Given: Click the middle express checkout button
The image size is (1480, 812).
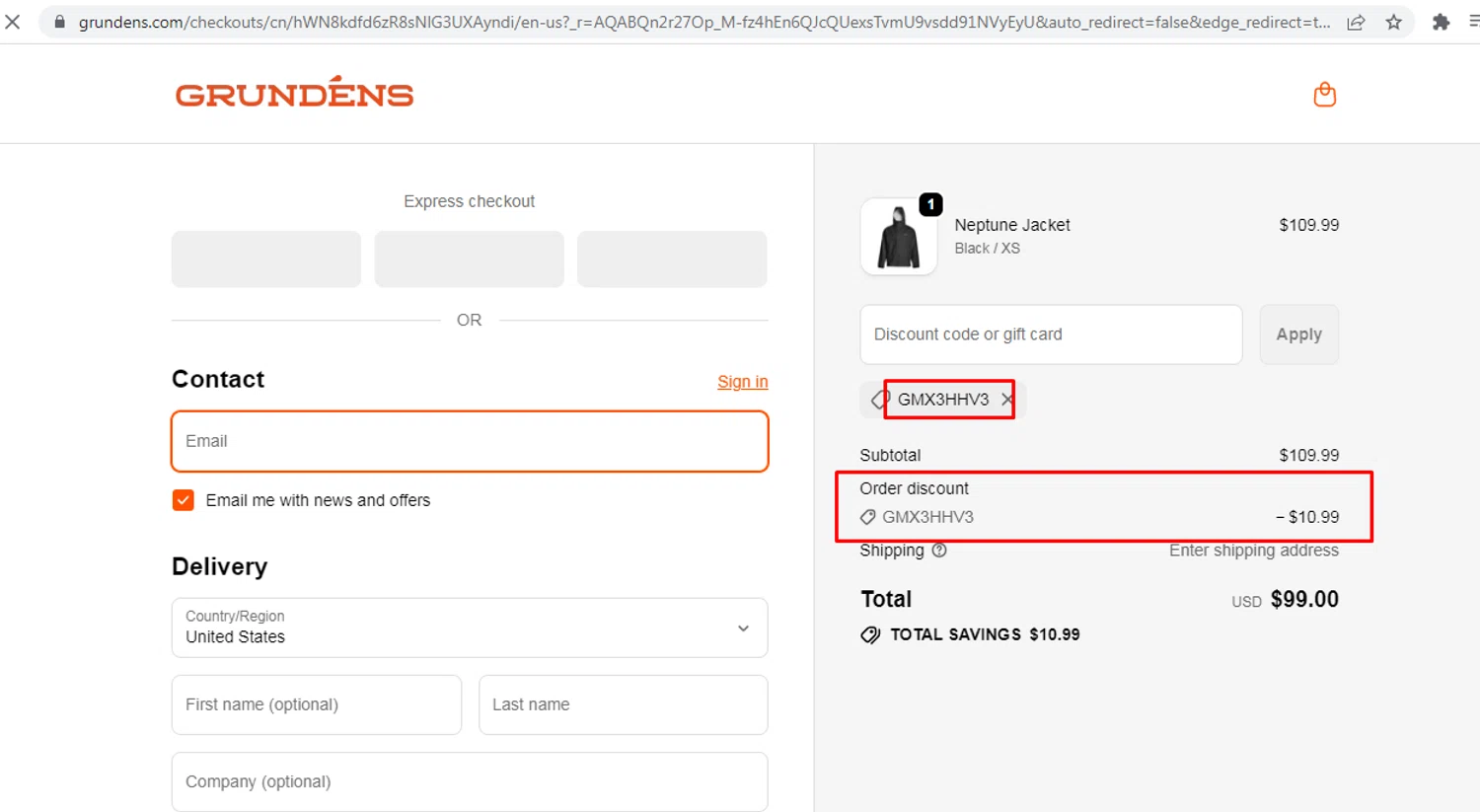Looking at the screenshot, I should (469, 259).
